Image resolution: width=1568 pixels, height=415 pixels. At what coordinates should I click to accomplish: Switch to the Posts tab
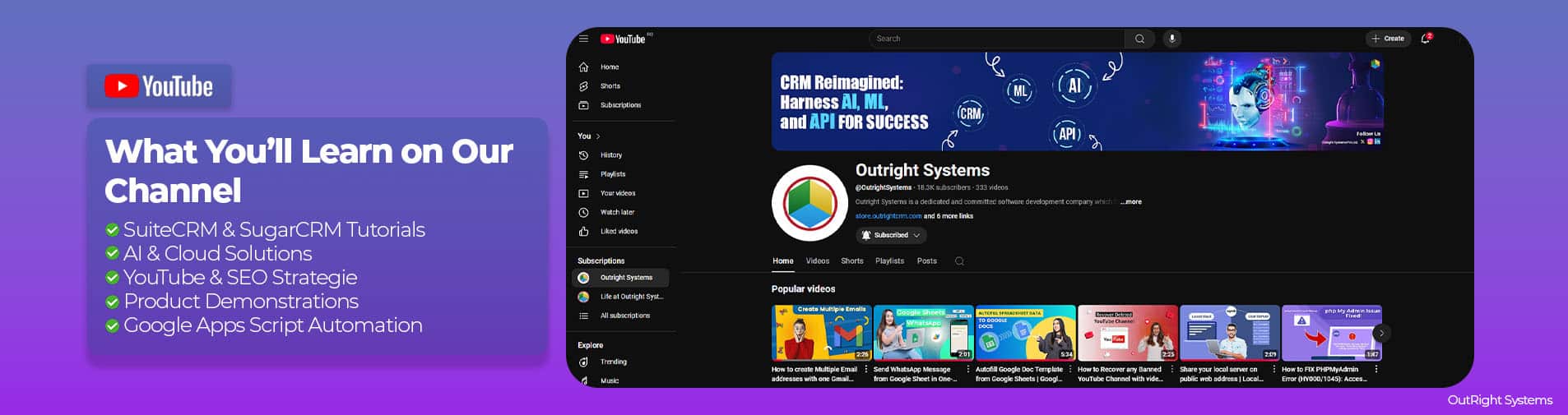[927, 261]
